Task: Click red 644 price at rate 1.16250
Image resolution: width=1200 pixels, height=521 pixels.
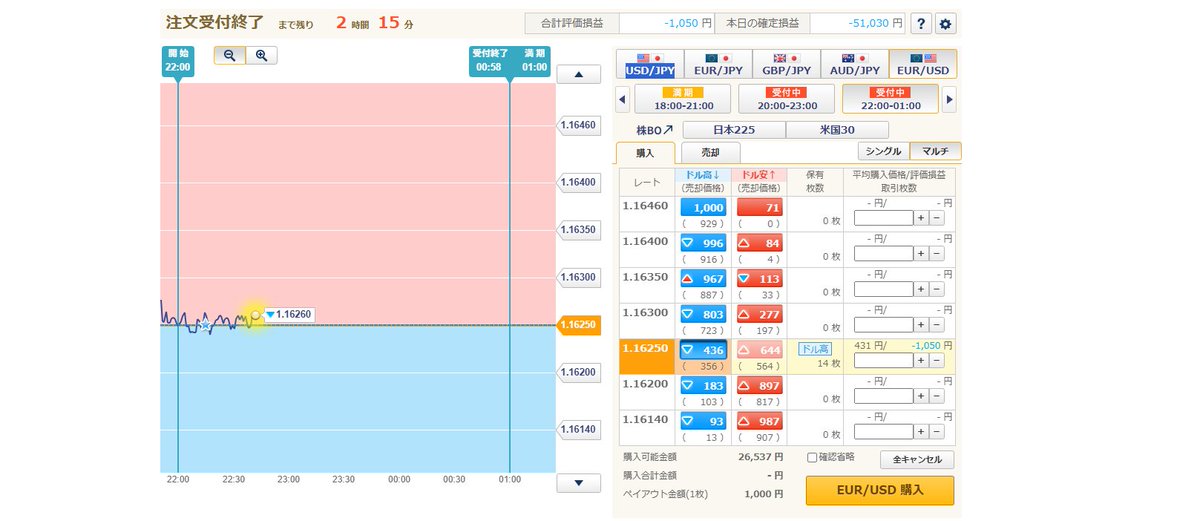Action: point(760,350)
